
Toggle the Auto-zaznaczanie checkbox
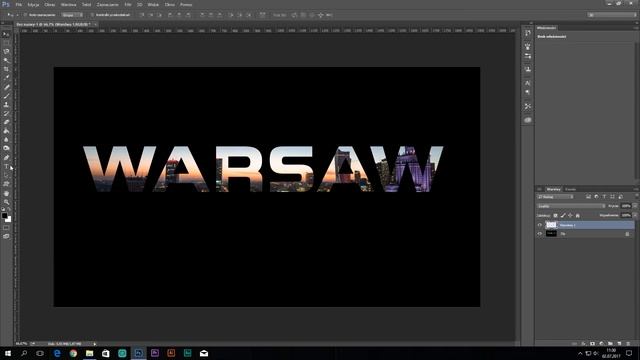coord(25,15)
